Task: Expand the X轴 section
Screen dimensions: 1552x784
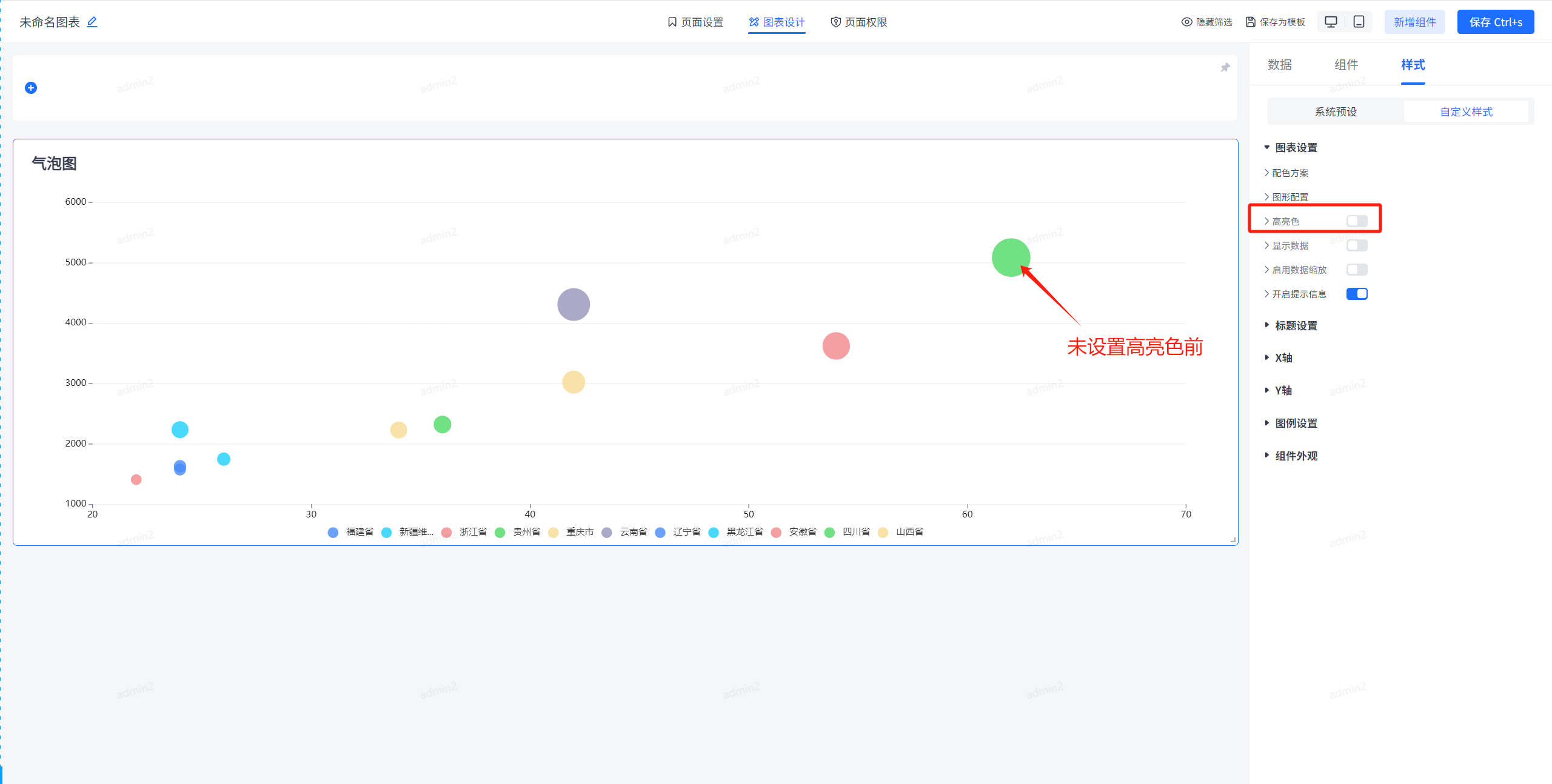Action: point(1278,358)
